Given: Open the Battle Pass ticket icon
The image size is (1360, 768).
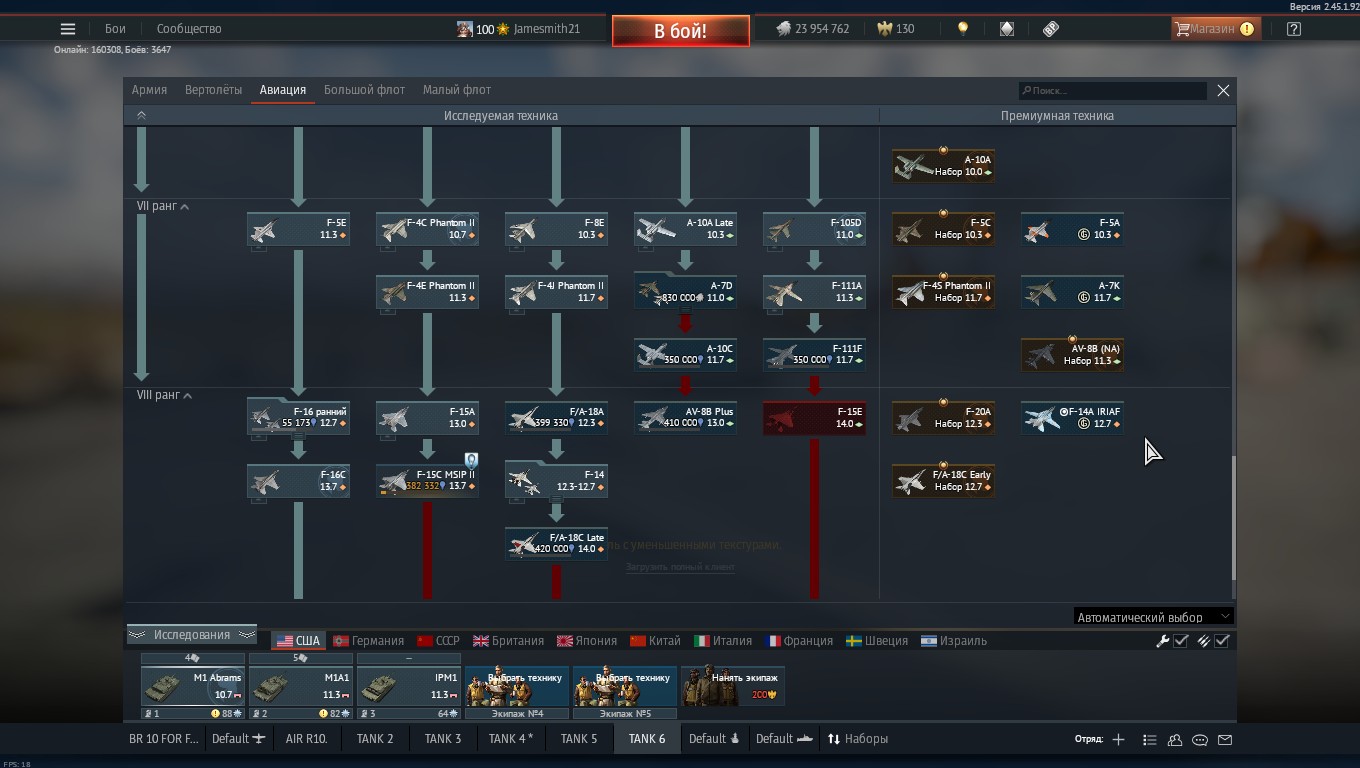Looking at the screenshot, I should coord(1050,29).
